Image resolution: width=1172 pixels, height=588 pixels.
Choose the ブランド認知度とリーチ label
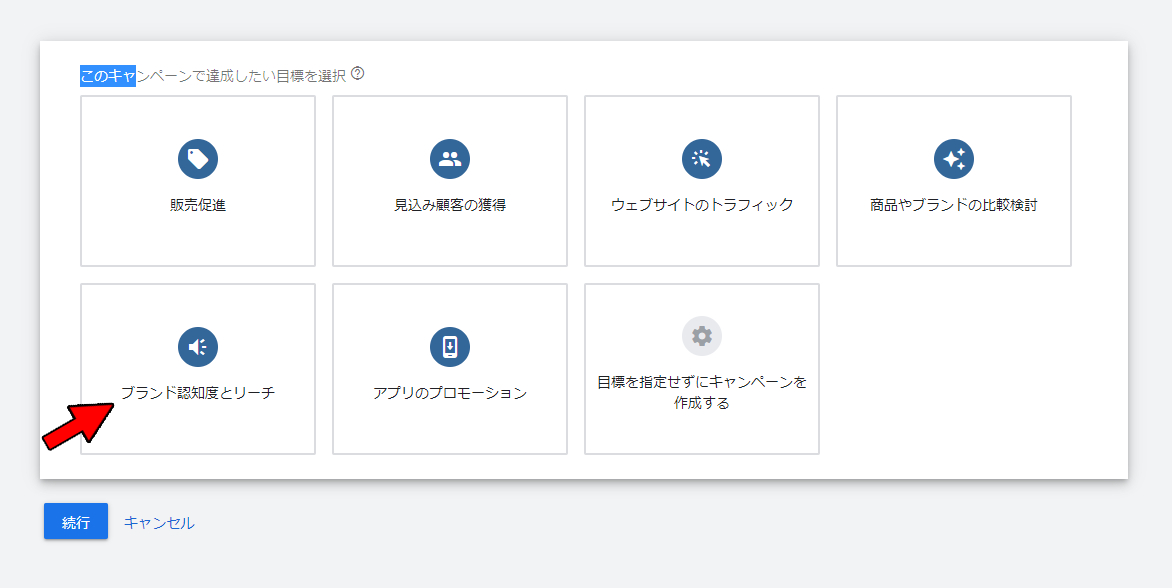[198, 393]
